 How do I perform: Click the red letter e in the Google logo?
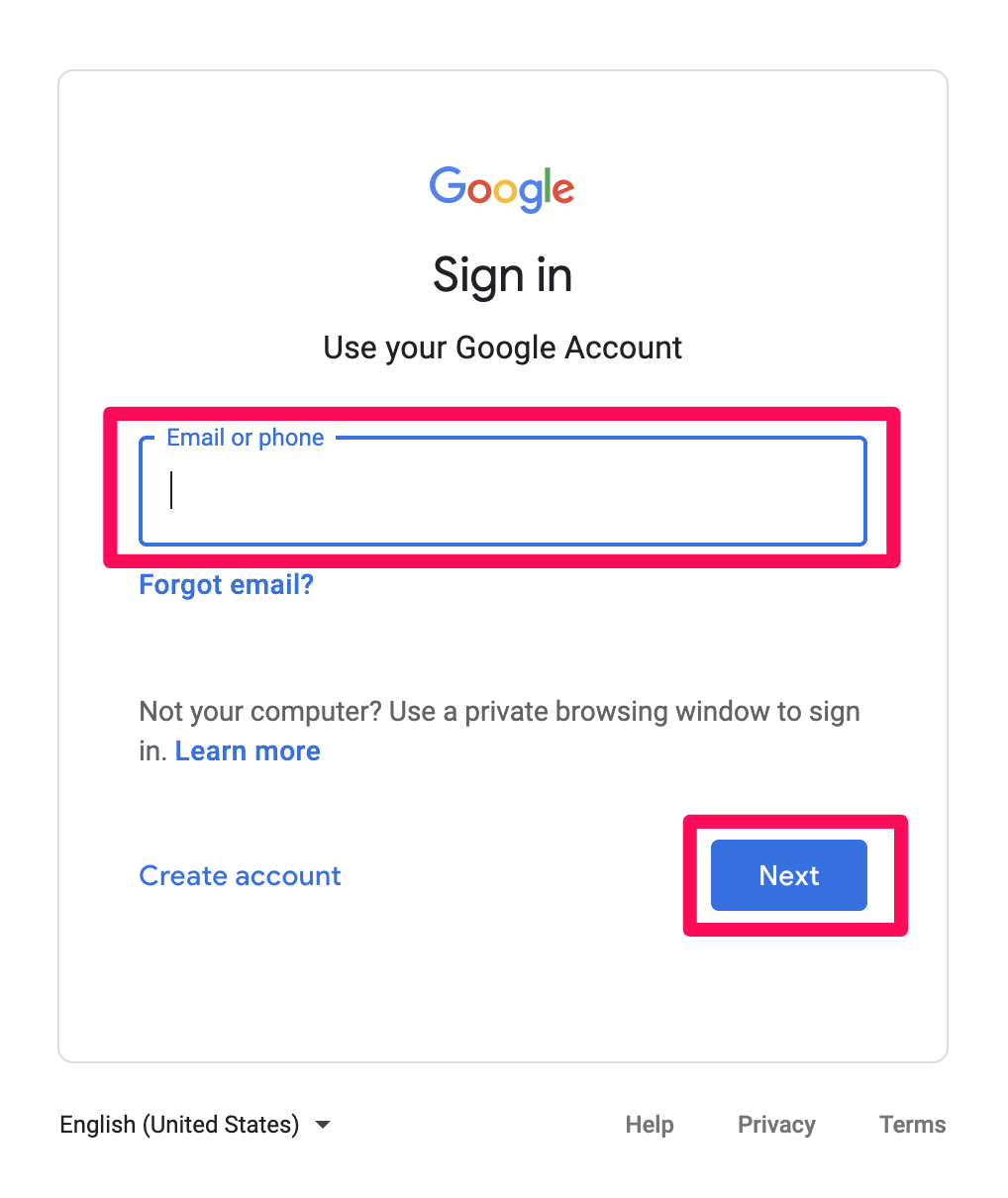click(x=563, y=191)
